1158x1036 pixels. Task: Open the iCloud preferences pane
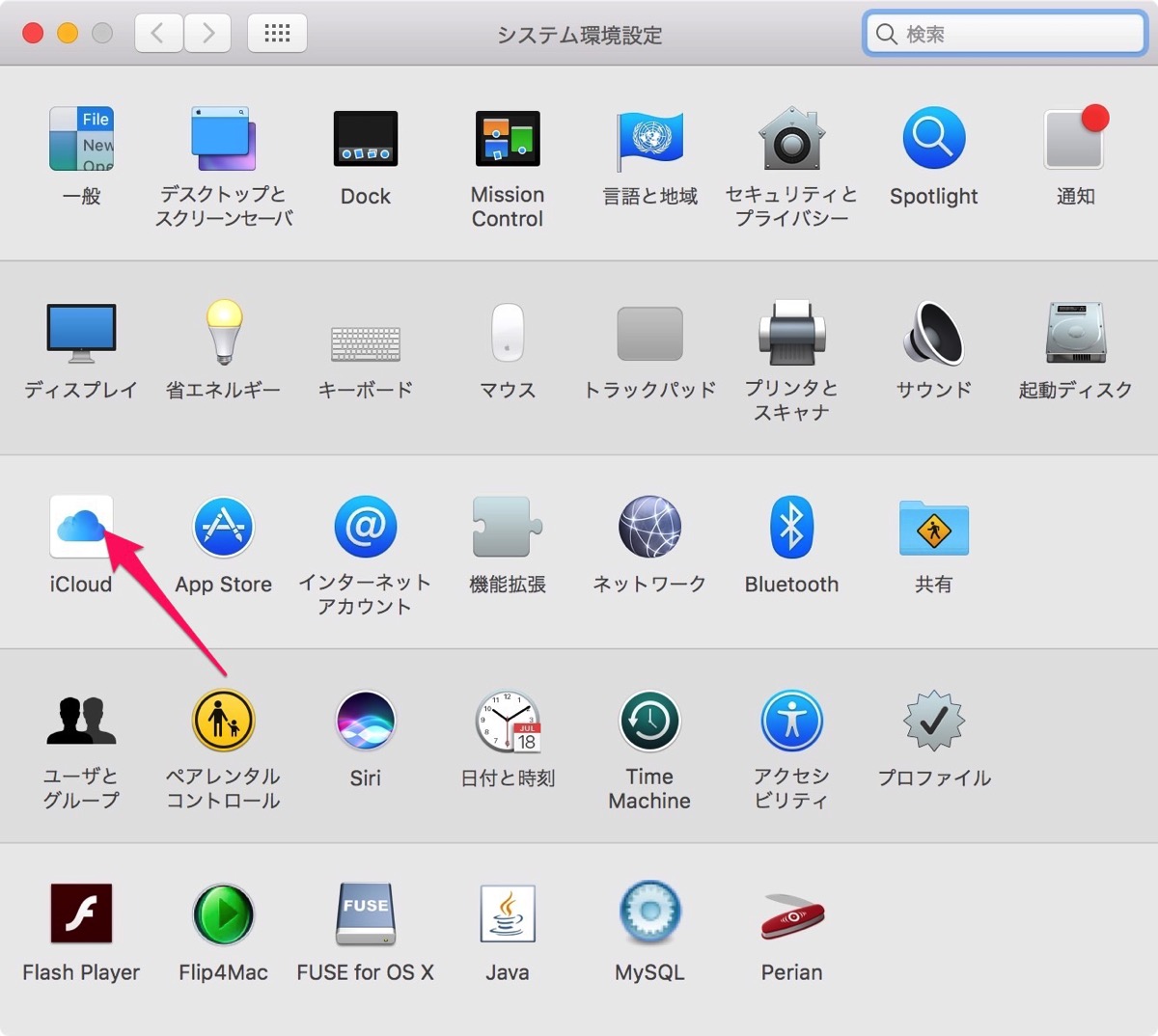81,528
